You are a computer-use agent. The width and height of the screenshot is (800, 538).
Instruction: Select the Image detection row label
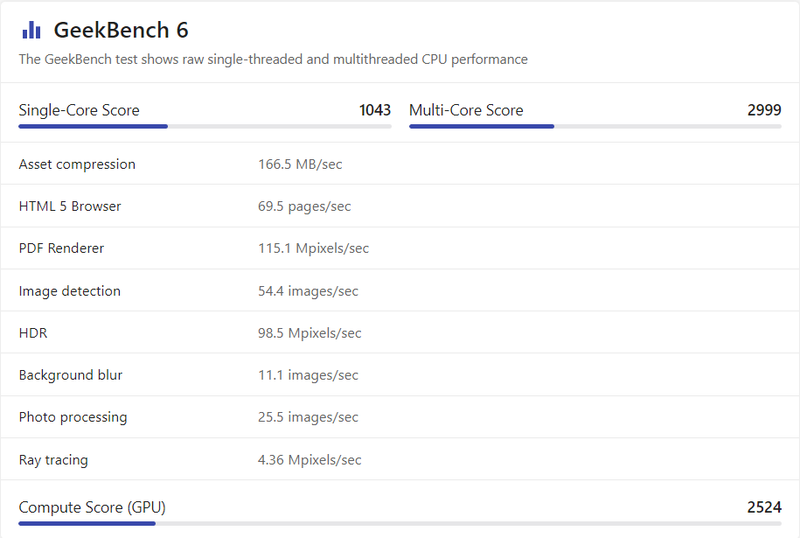pos(70,291)
